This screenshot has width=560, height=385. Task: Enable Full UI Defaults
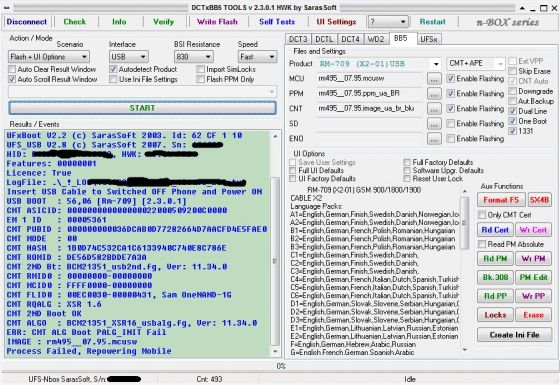pos(293,170)
